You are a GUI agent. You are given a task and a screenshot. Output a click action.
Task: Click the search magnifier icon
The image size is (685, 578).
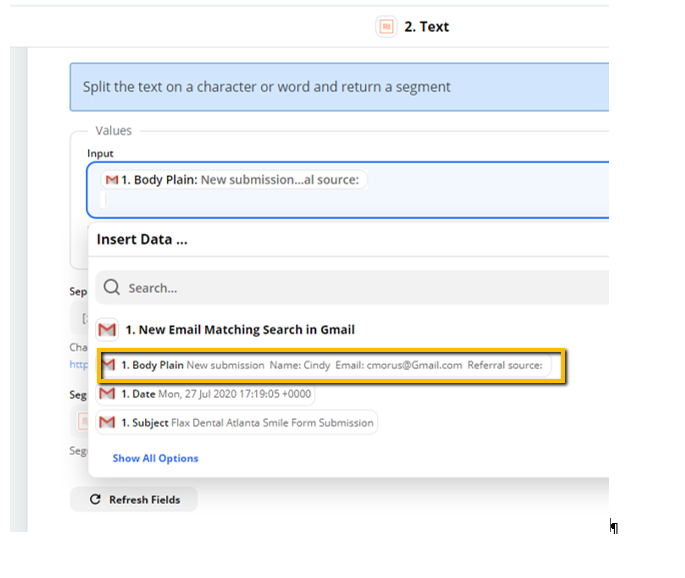coord(112,287)
